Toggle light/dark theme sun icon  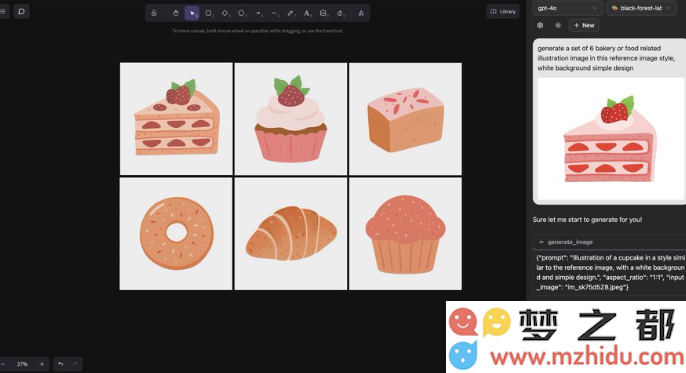[x=558, y=25]
